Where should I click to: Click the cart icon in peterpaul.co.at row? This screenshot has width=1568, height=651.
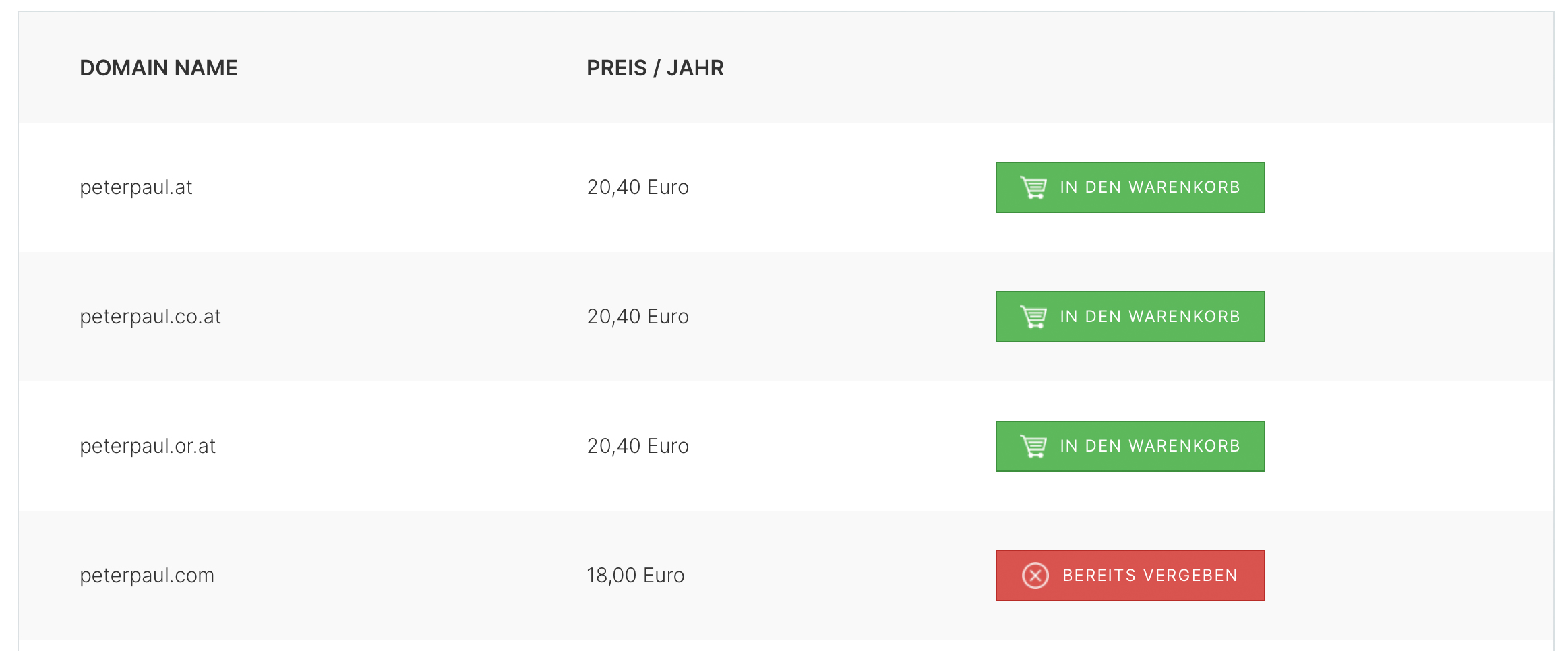[x=1033, y=317]
